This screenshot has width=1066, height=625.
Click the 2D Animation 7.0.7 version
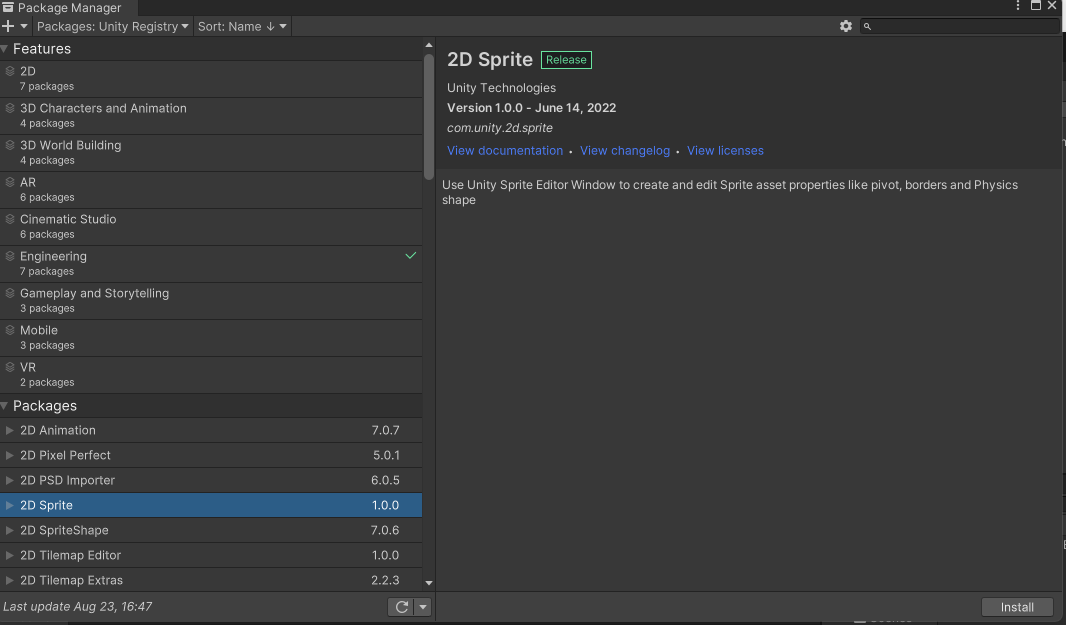[x=385, y=430]
